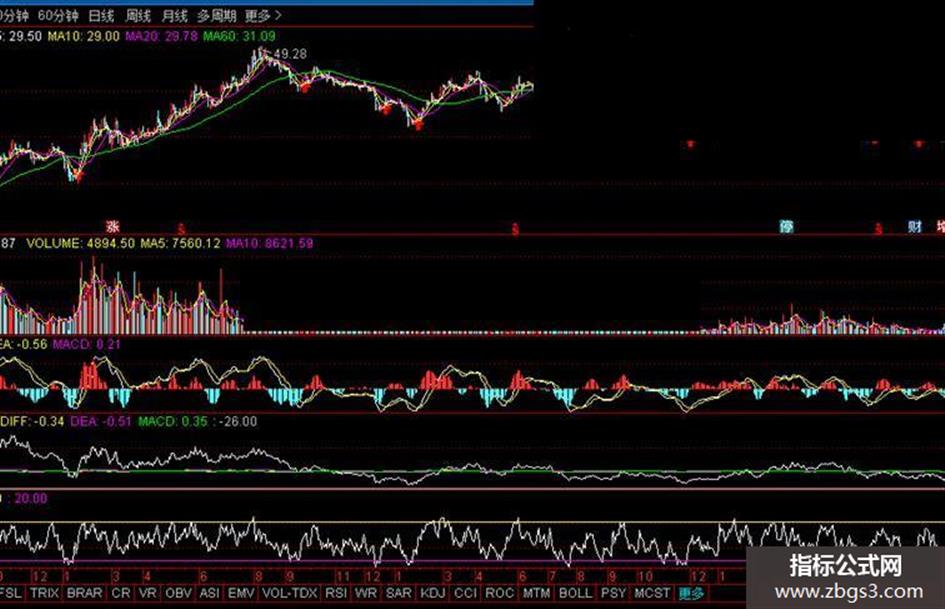
Task: Select the ROC indicator tab
Action: pyautogui.click(x=500, y=593)
